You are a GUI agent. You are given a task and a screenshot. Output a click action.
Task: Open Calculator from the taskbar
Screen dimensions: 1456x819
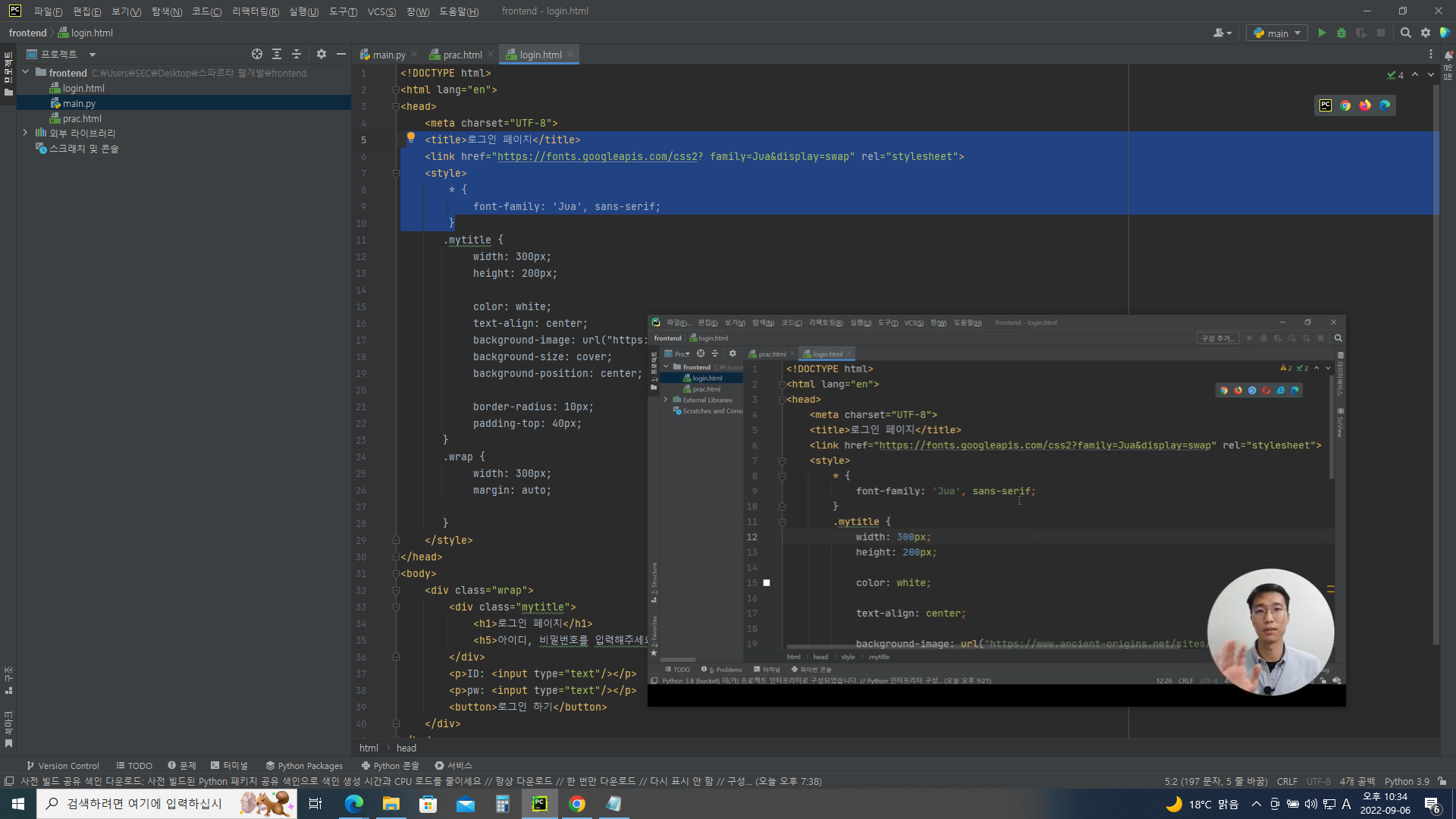[x=503, y=804]
